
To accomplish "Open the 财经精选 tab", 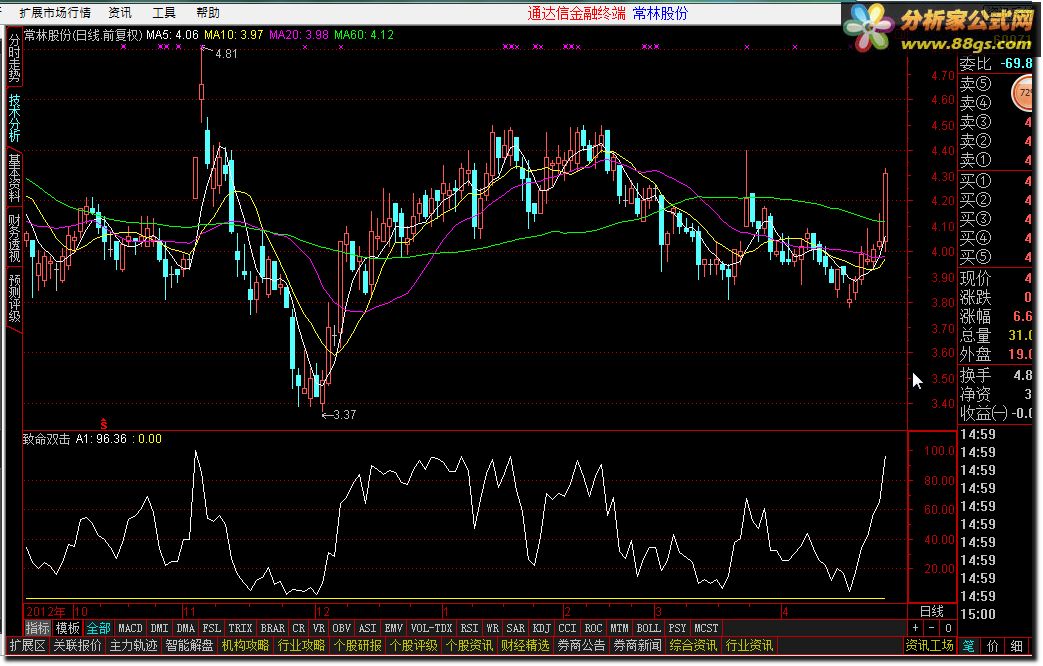I will coord(525,645).
